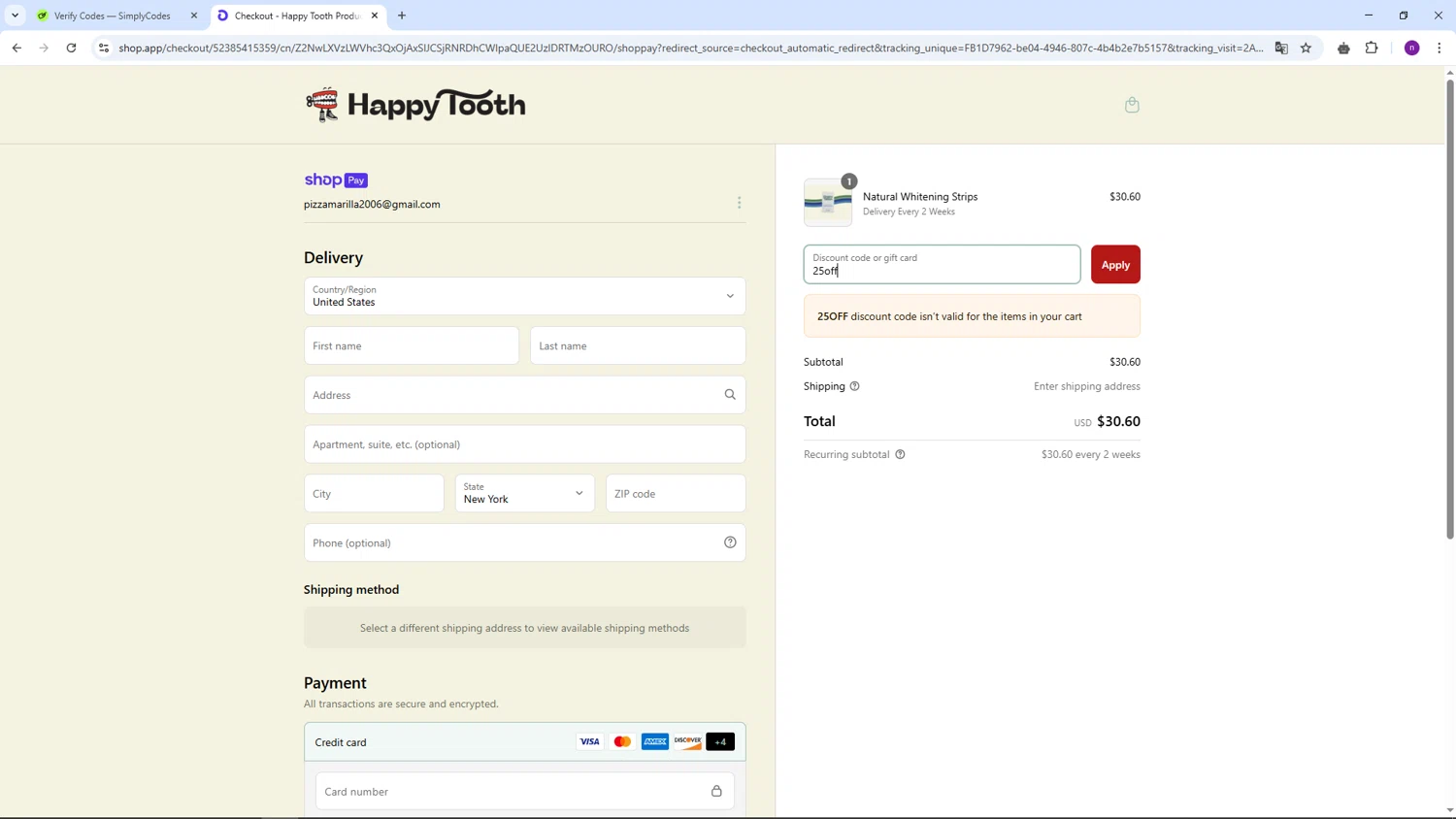Open the tab search dropdown arrow
Screen dimensions: 1456x819
coord(15,16)
